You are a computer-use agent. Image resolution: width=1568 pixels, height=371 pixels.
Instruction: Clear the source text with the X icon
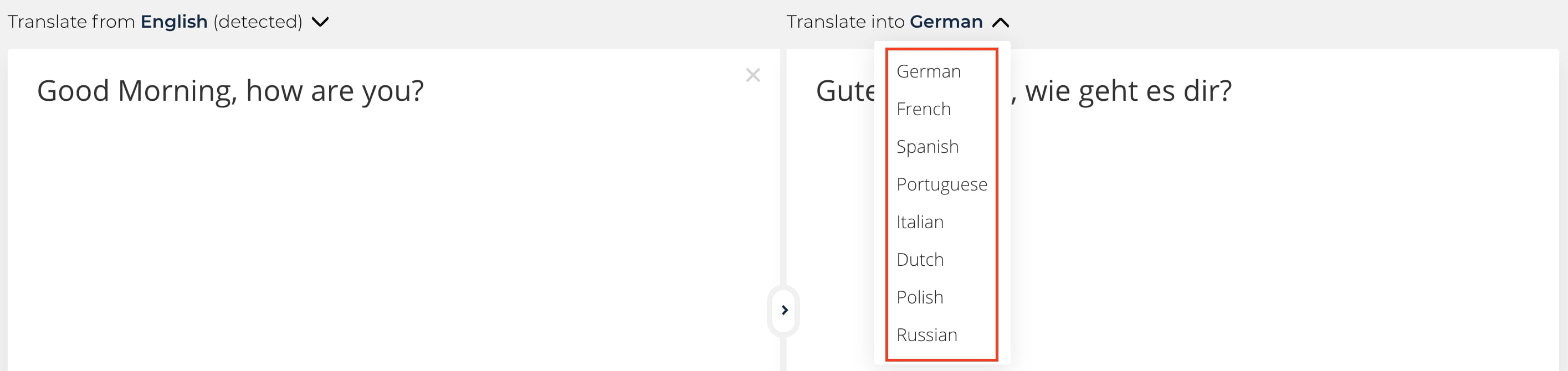coord(753,75)
